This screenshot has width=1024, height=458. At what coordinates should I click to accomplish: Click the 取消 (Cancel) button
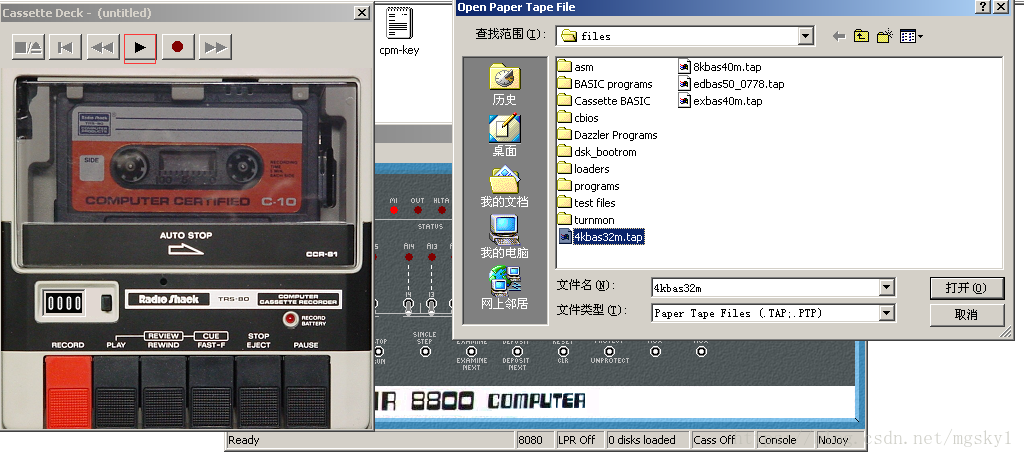(966, 314)
